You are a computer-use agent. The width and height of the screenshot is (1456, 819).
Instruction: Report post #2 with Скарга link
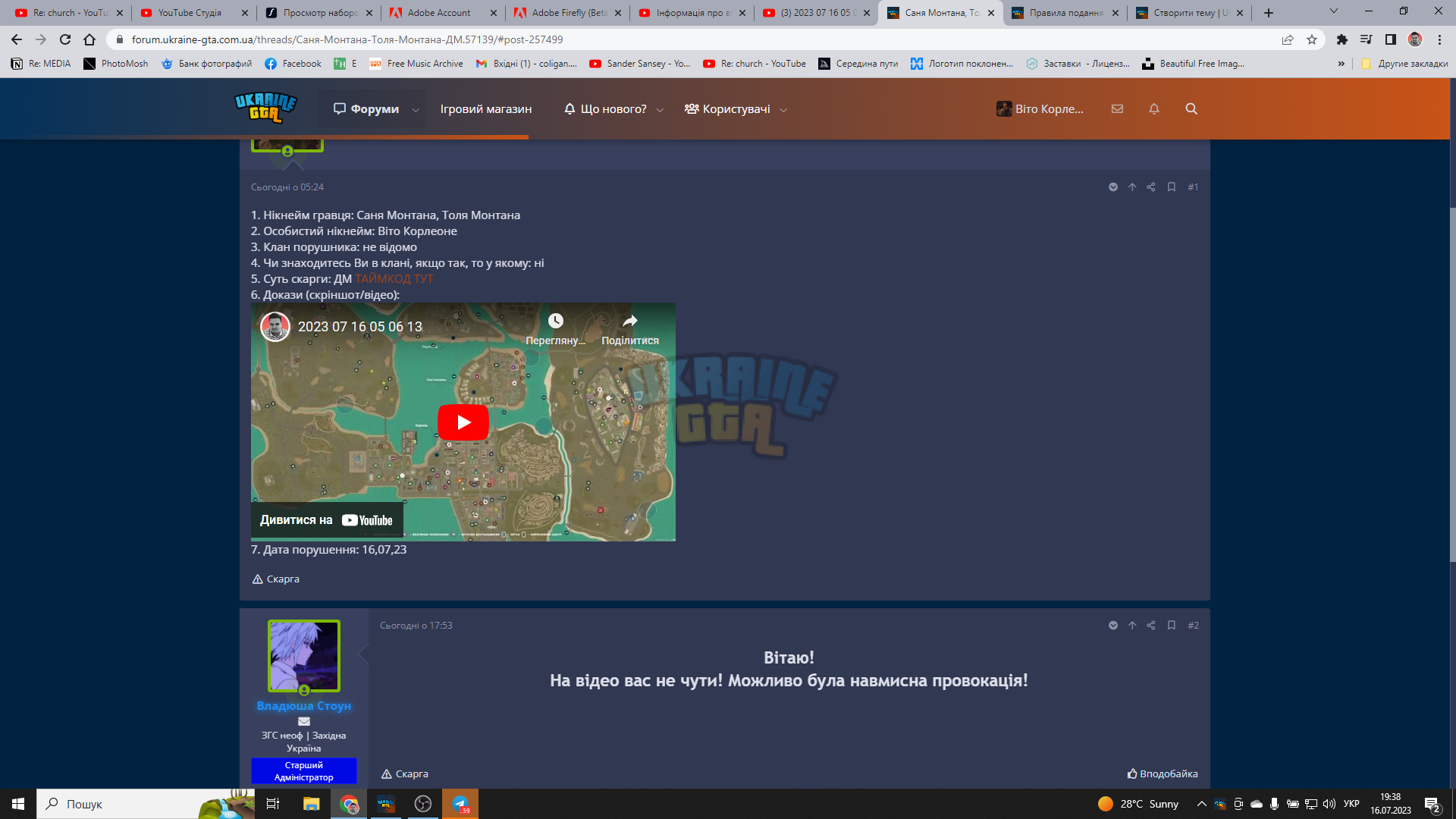(405, 774)
